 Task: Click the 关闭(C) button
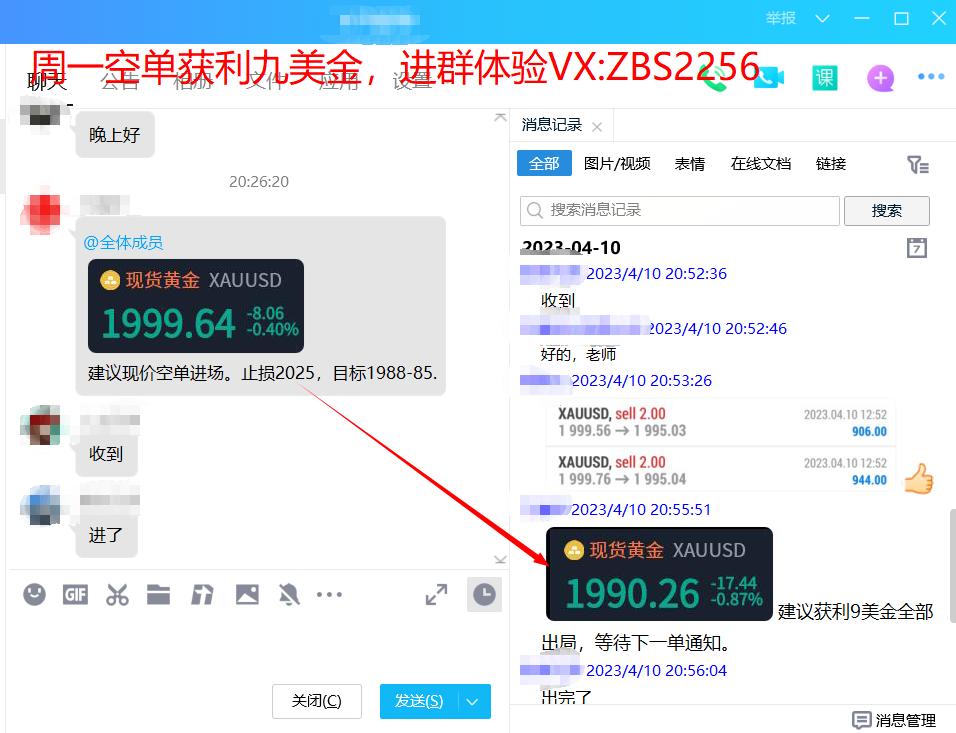coord(317,701)
